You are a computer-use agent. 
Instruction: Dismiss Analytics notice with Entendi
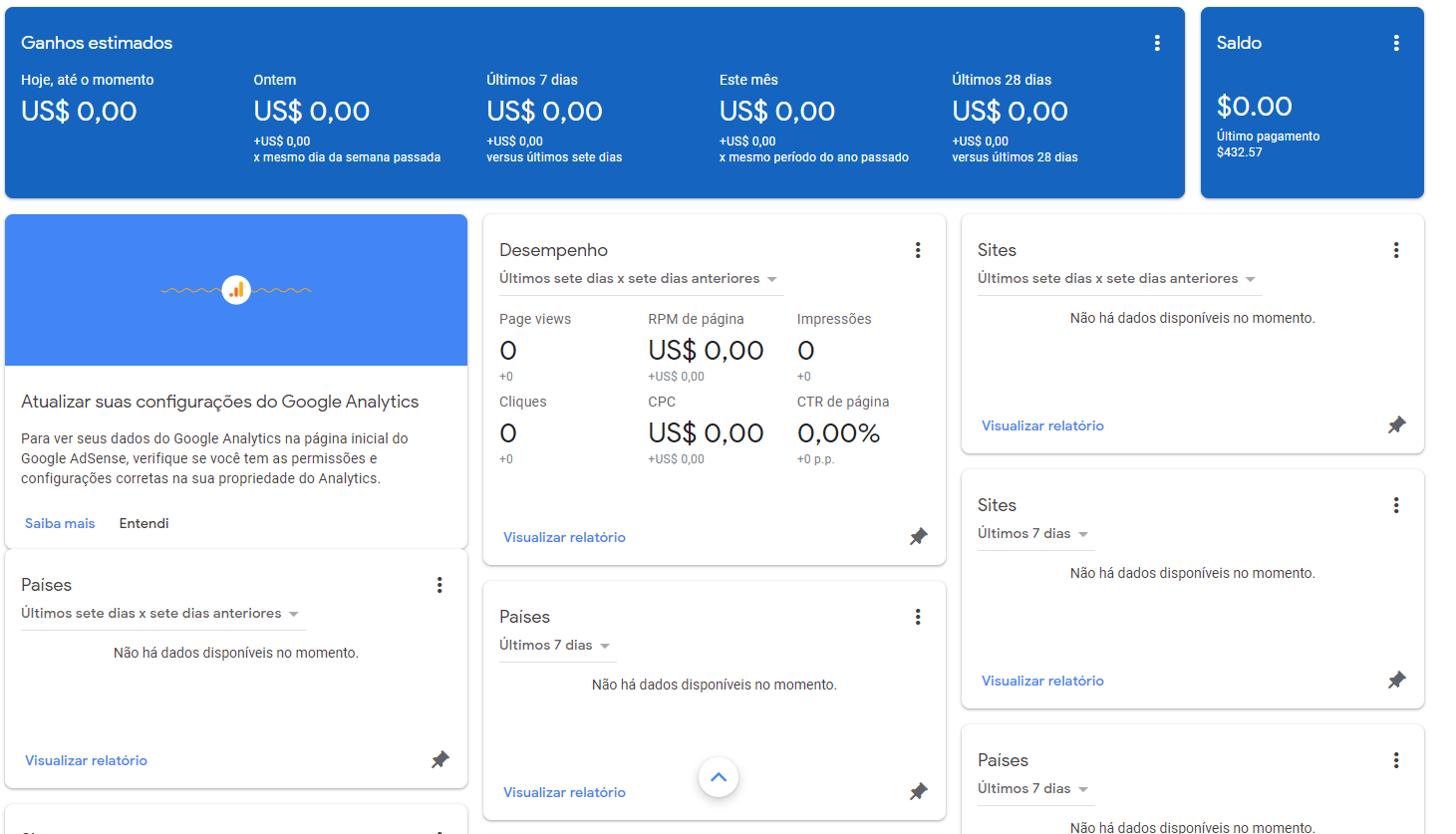click(x=145, y=523)
